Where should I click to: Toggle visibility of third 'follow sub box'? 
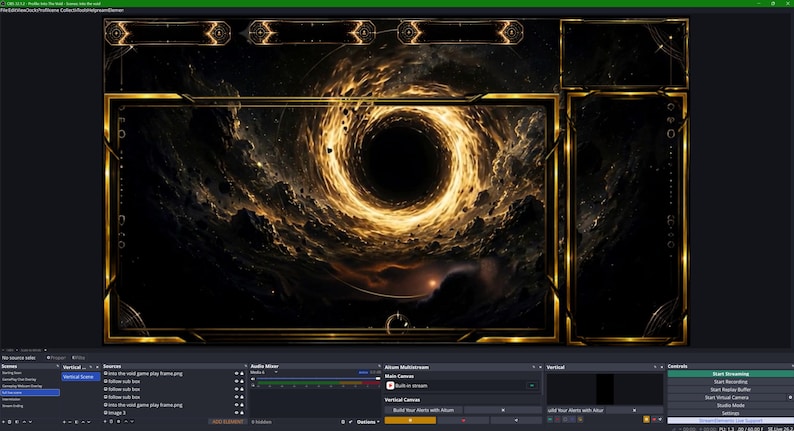coord(236,397)
